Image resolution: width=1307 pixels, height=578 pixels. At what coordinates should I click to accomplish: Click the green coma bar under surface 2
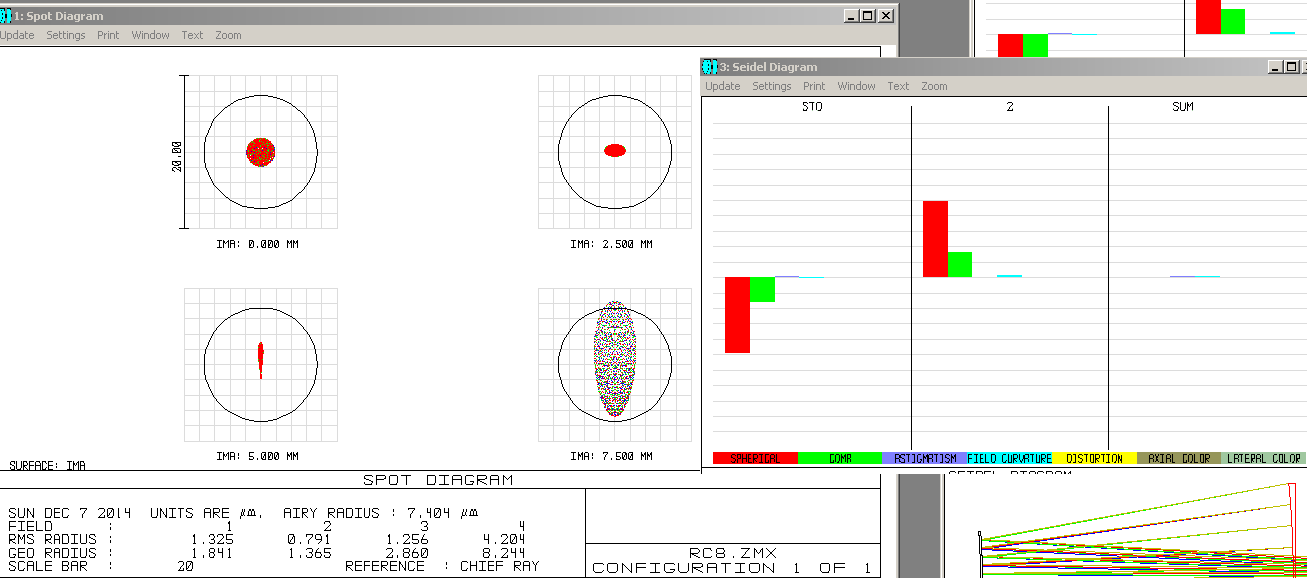point(960,264)
